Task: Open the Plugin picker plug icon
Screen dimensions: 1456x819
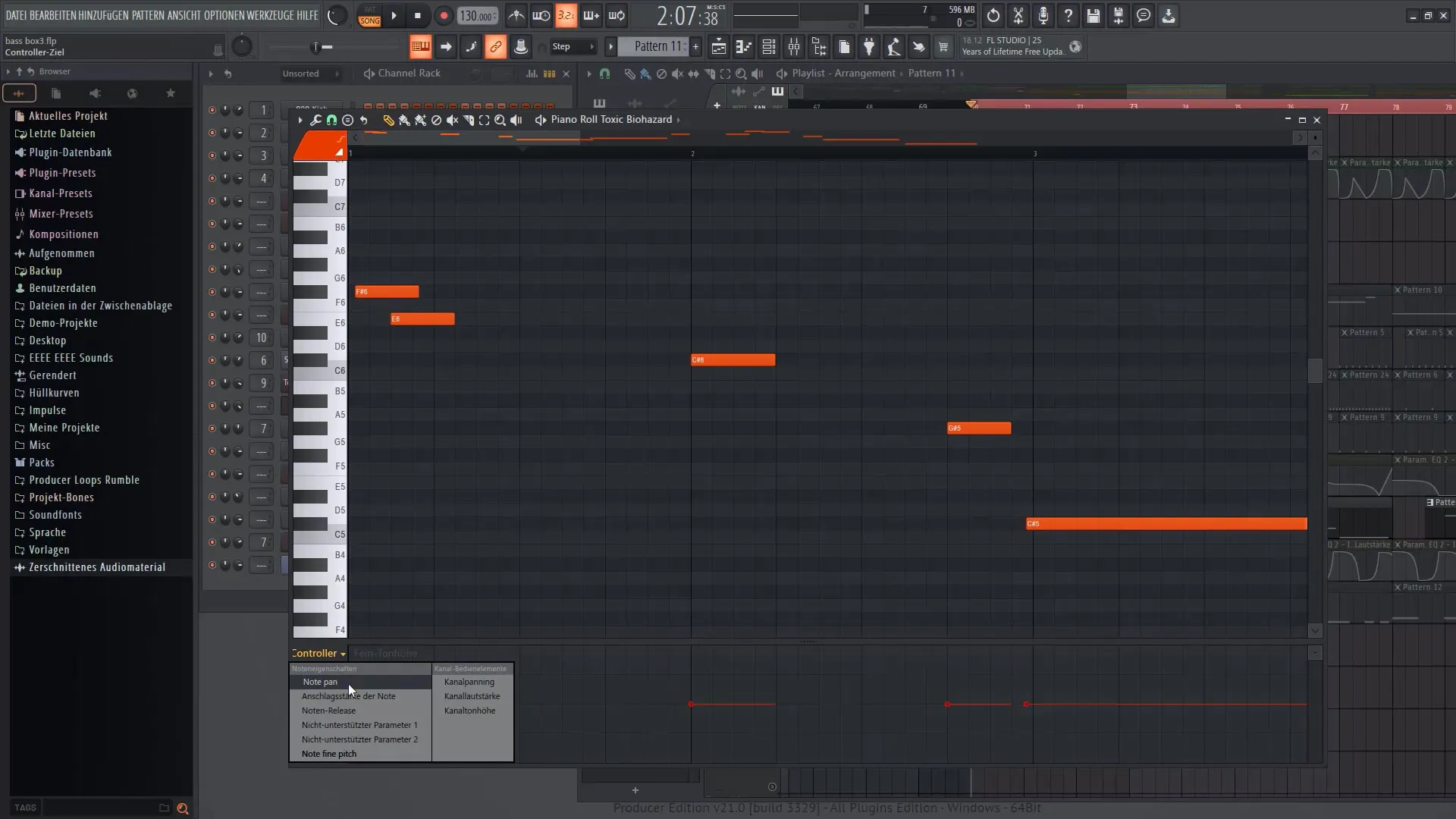Action: 869,47
